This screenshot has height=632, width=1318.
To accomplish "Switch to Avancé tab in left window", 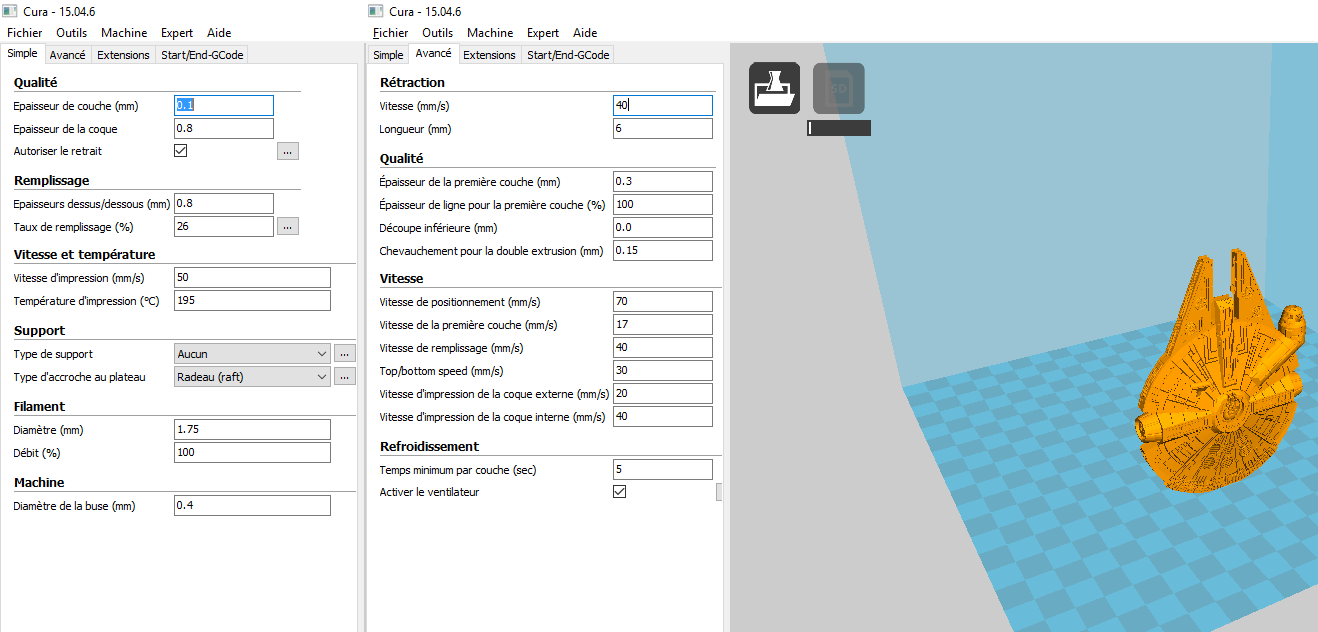I will tap(68, 55).
